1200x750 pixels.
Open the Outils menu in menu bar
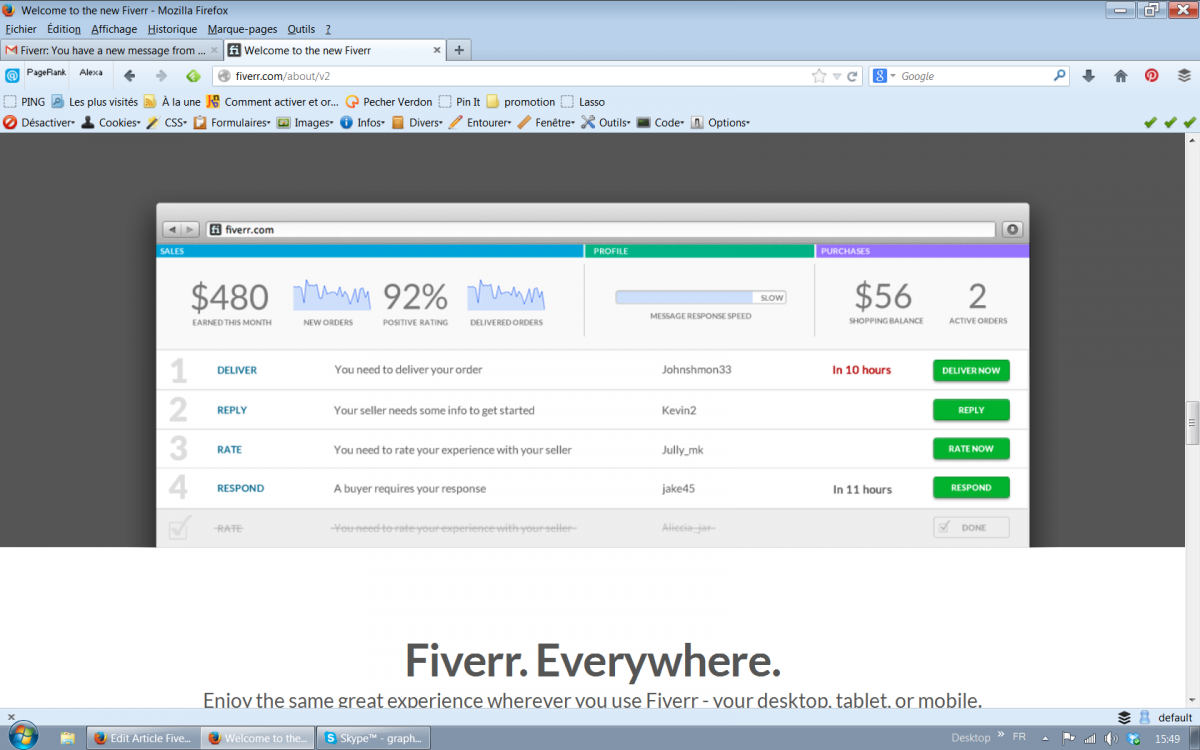pos(301,29)
